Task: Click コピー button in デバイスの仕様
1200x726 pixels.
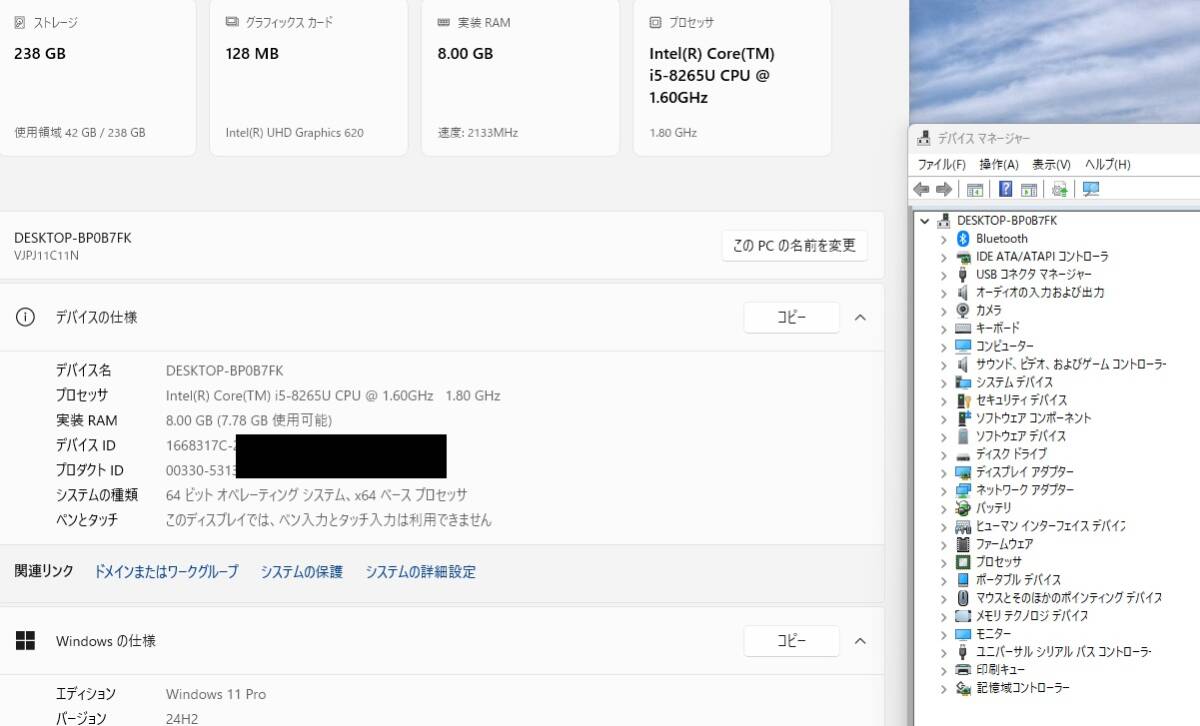Action: click(791, 317)
